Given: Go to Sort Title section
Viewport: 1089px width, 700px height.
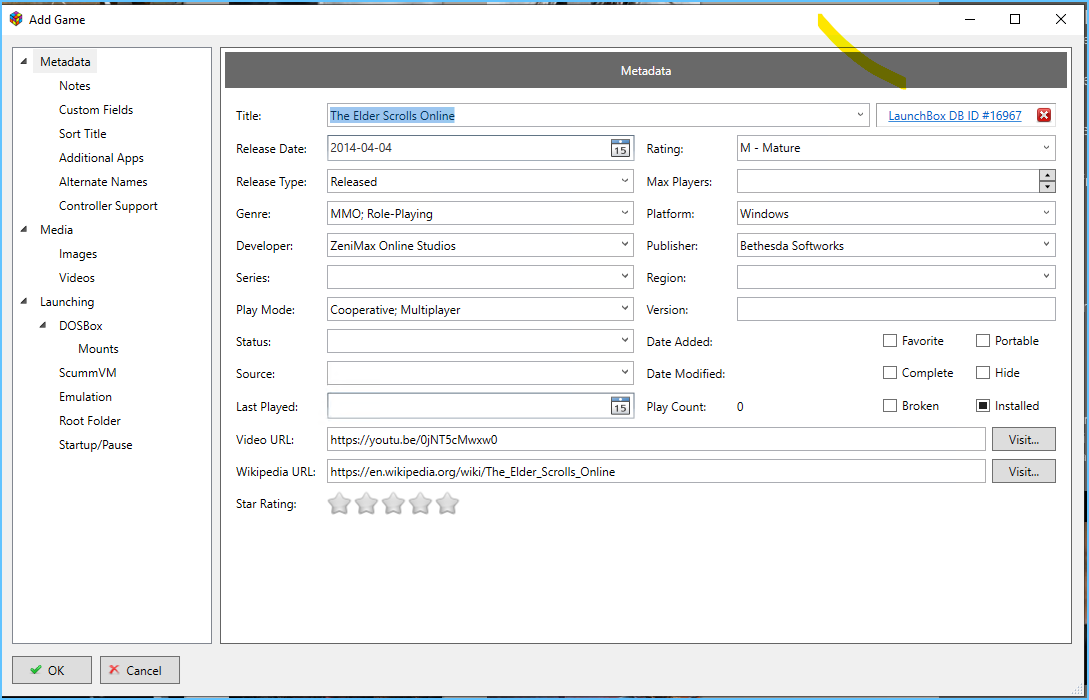Looking at the screenshot, I should click(83, 133).
